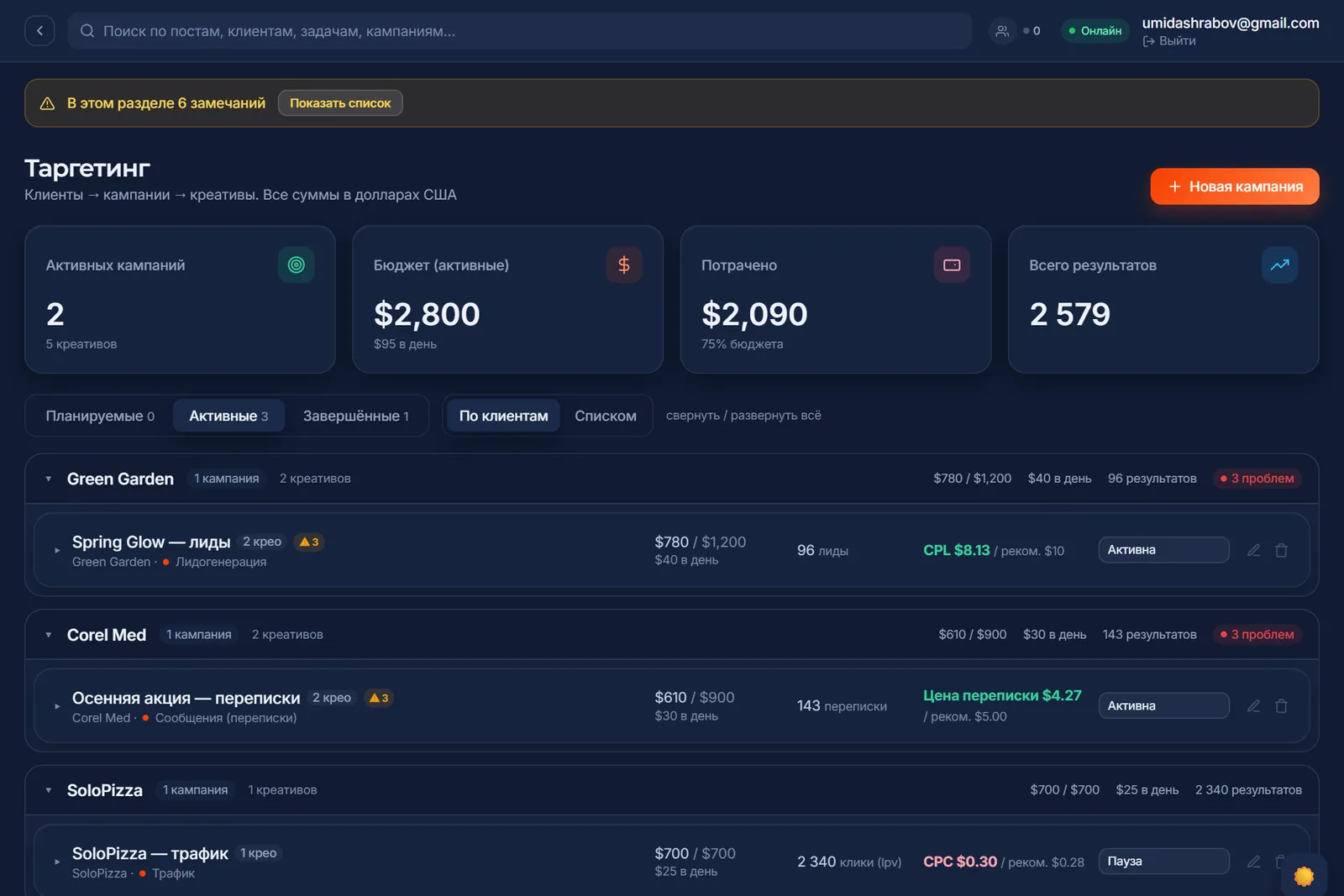This screenshot has width=1344, height=896.
Task: Open the orange floating widget in corner
Action: click(1304, 876)
